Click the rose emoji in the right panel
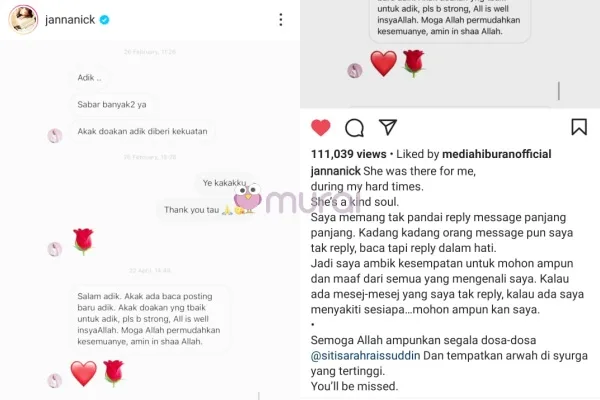Screen dimensions: 600x400 pos(414,63)
